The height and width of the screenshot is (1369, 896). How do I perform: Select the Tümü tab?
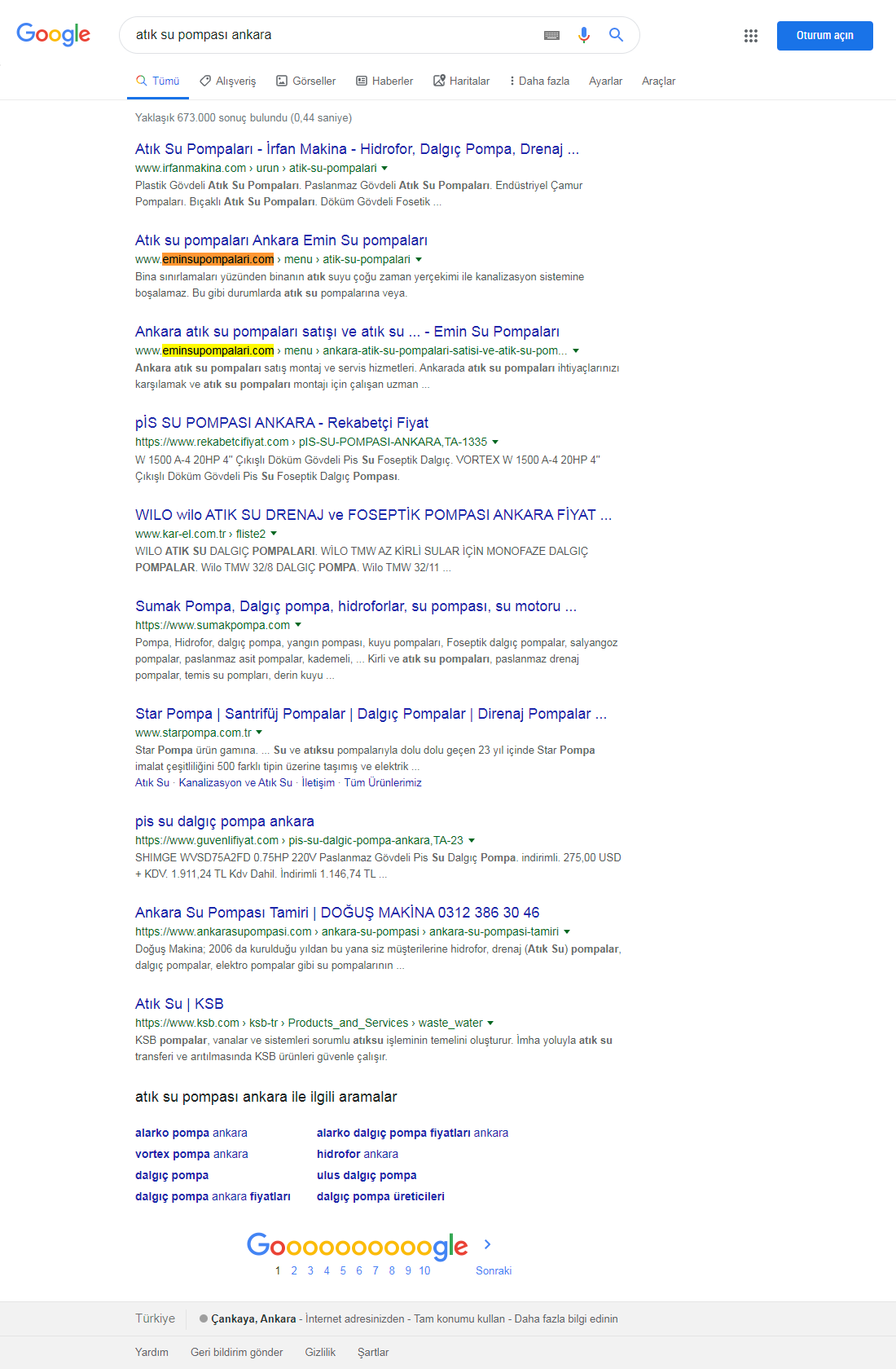157,81
